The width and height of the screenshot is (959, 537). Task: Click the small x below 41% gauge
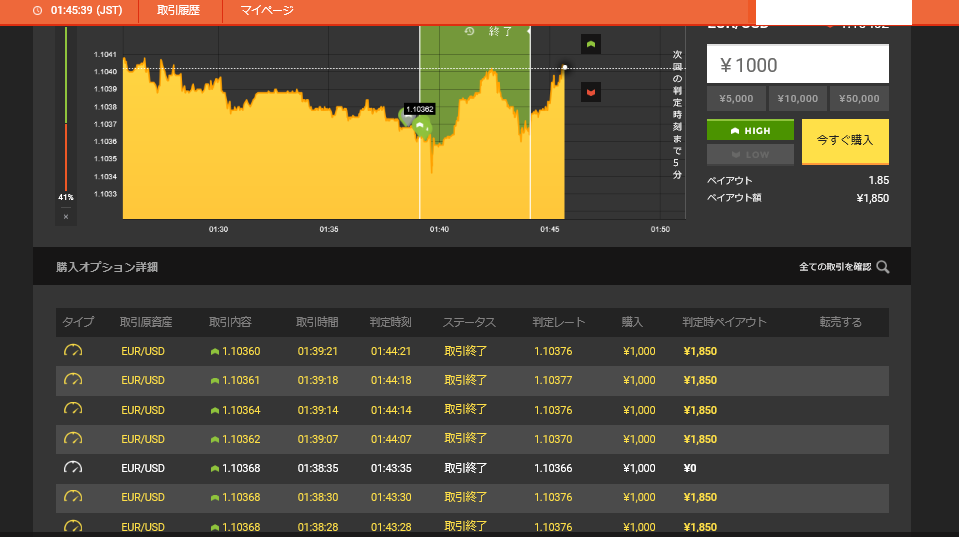(66, 216)
